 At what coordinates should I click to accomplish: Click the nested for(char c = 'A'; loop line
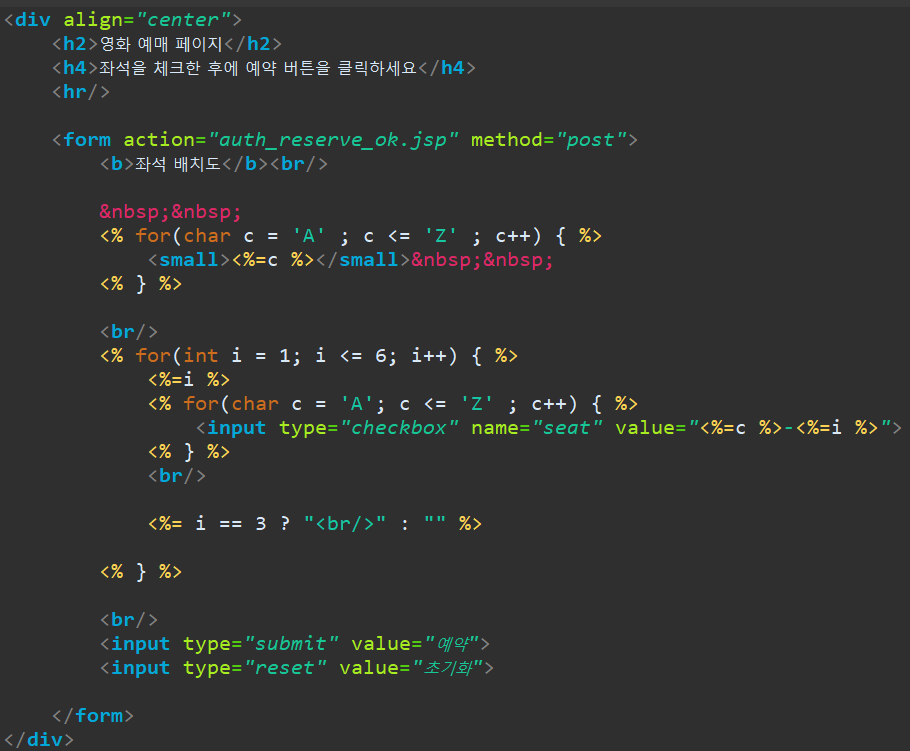pos(393,404)
